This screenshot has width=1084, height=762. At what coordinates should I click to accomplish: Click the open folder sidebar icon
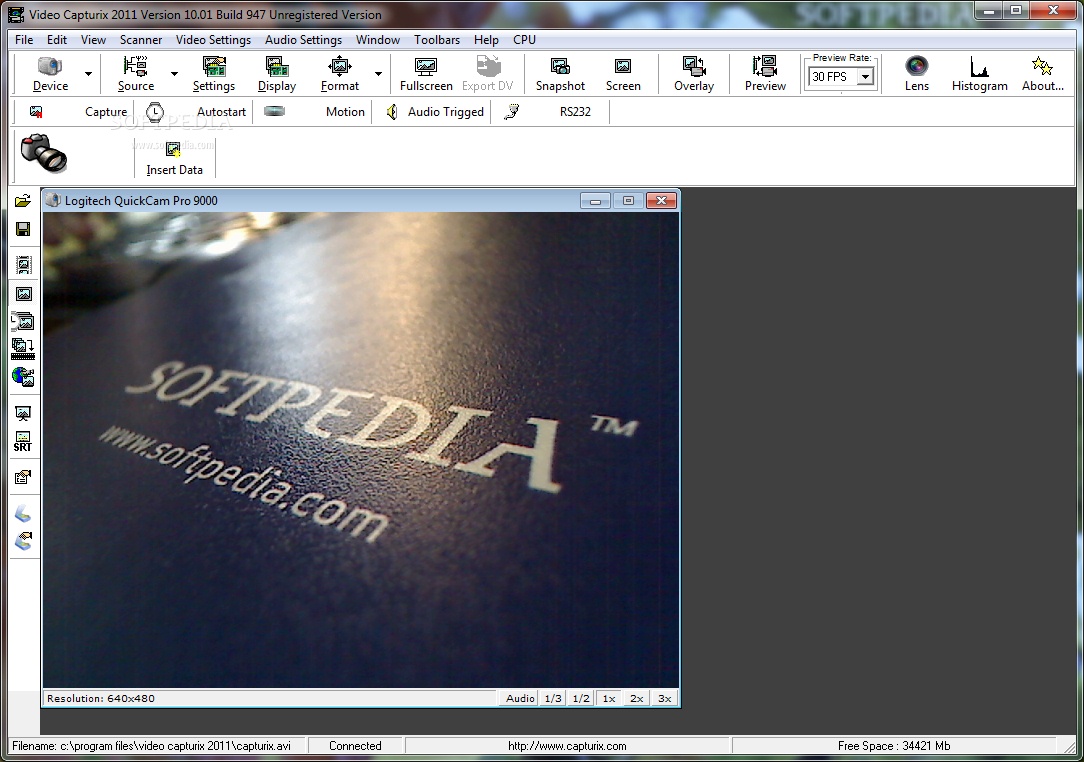[23, 201]
